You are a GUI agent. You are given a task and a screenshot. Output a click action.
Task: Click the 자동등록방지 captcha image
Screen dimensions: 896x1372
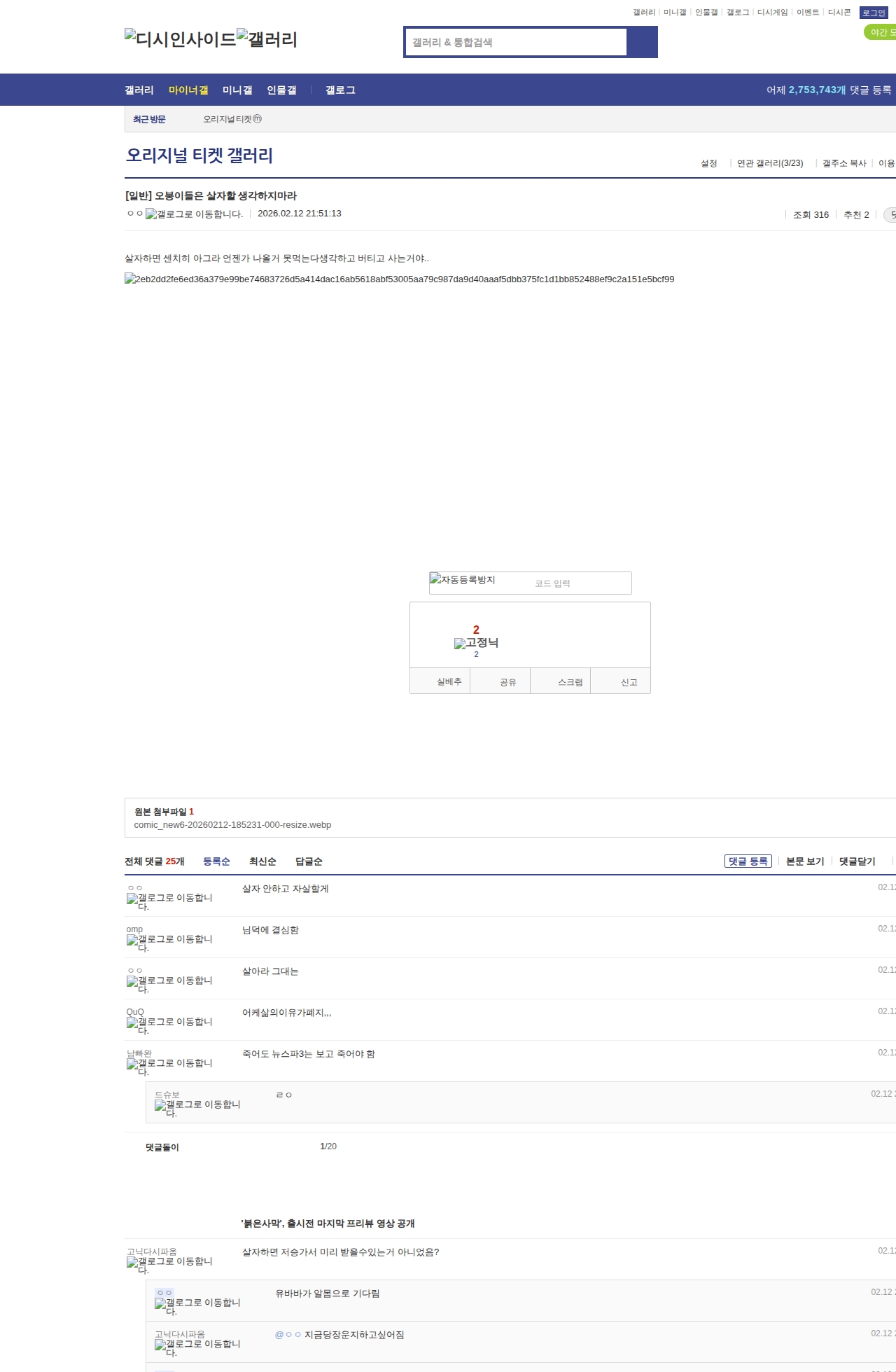463,580
